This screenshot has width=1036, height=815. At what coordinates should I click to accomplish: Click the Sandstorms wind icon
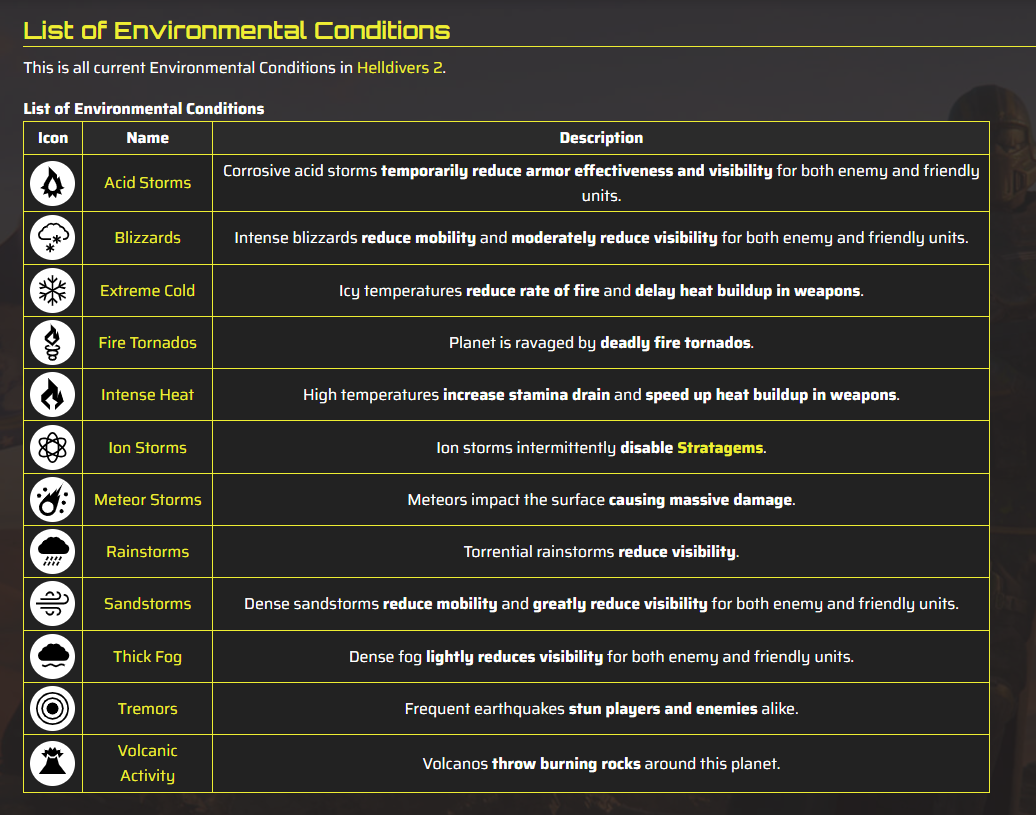(52, 604)
